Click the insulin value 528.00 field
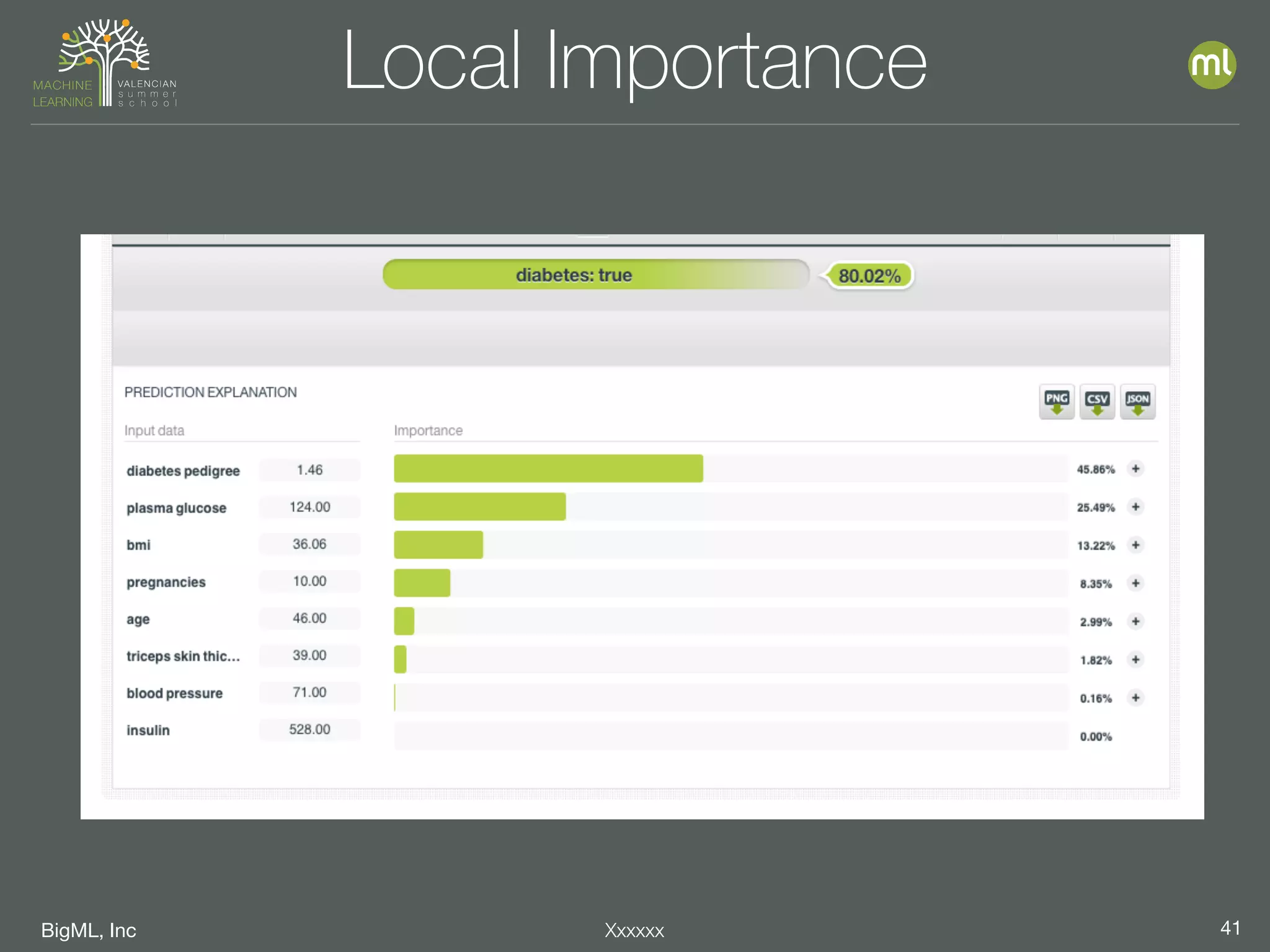This screenshot has height=952, width=1270. coord(309,729)
